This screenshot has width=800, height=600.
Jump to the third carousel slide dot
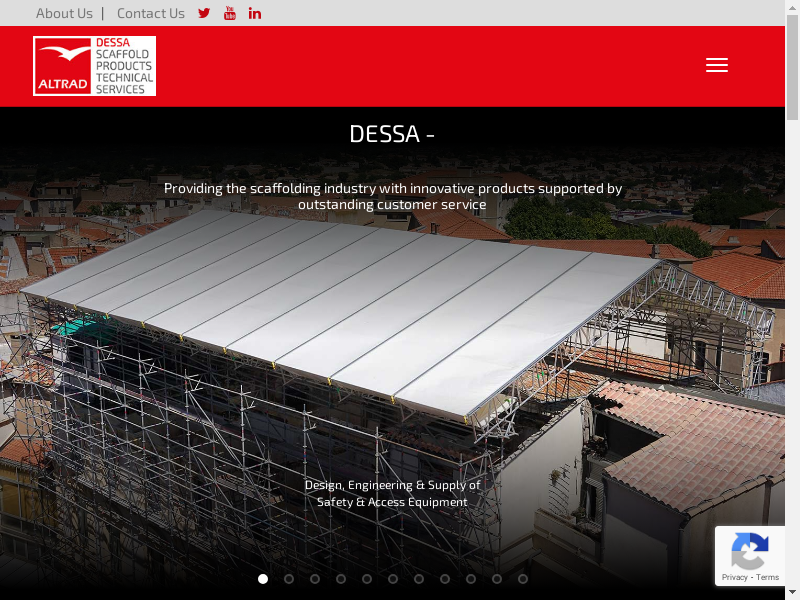pos(315,578)
